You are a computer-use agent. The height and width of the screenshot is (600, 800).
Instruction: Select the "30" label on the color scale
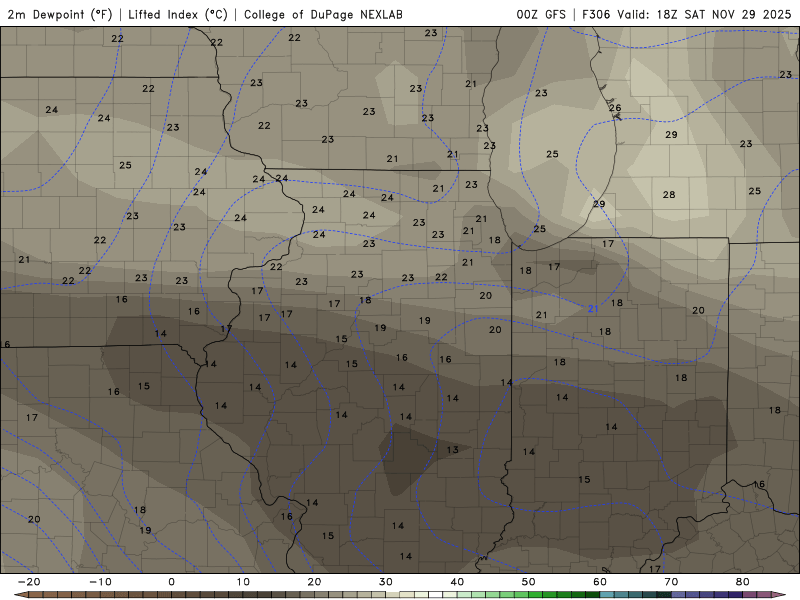tap(386, 582)
